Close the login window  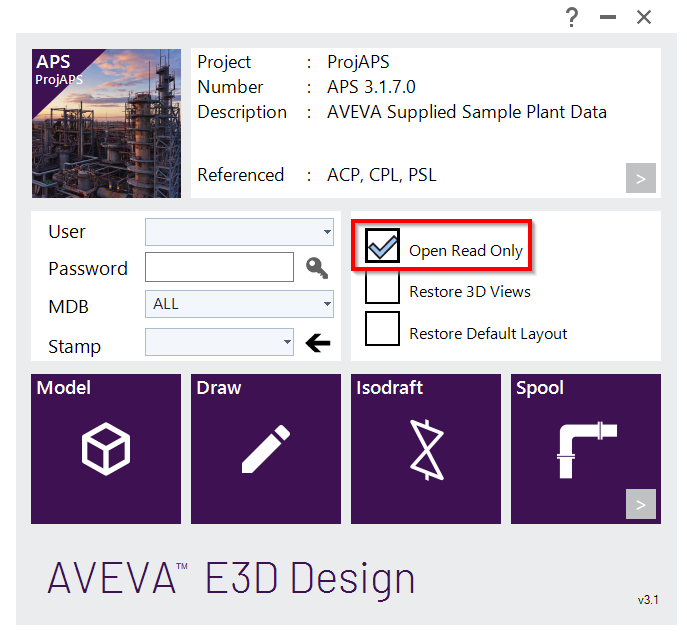click(x=644, y=18)
